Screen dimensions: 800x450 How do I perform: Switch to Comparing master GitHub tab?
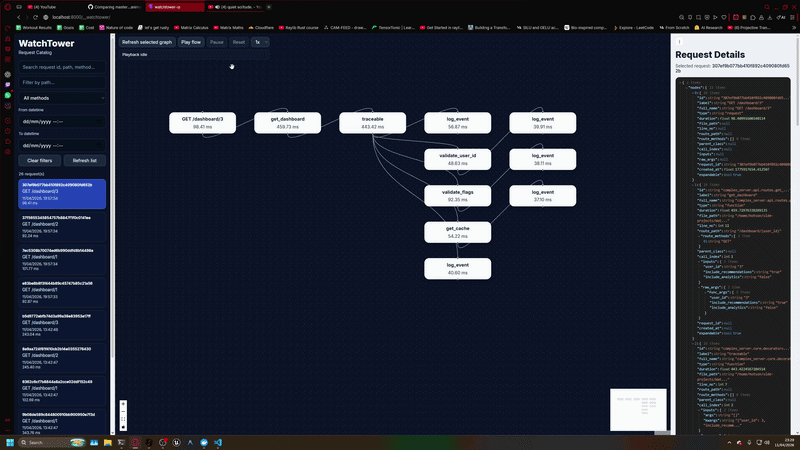click(x=115, y=7)
